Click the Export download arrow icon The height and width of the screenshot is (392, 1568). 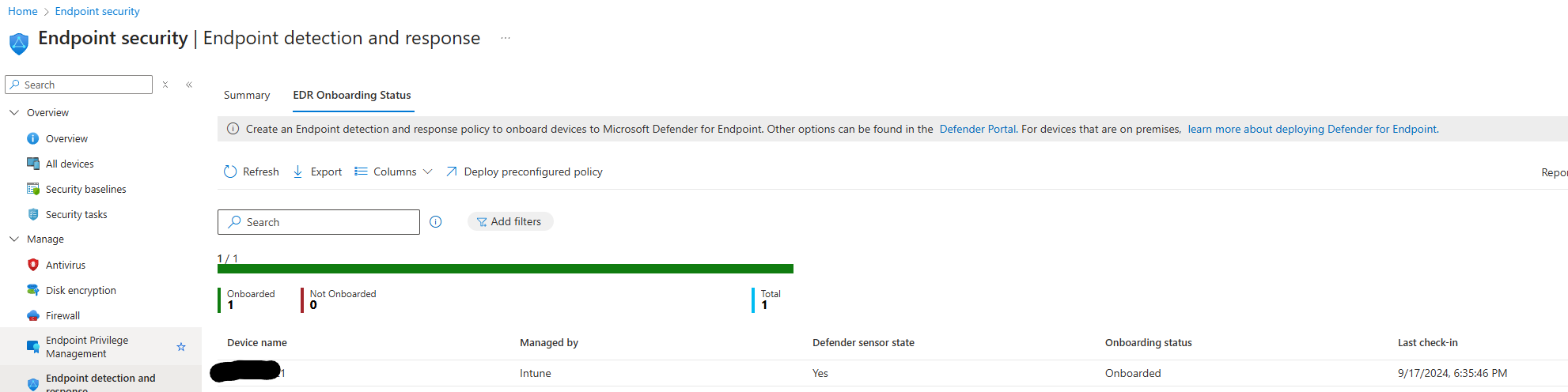click(x=298, y=171)
